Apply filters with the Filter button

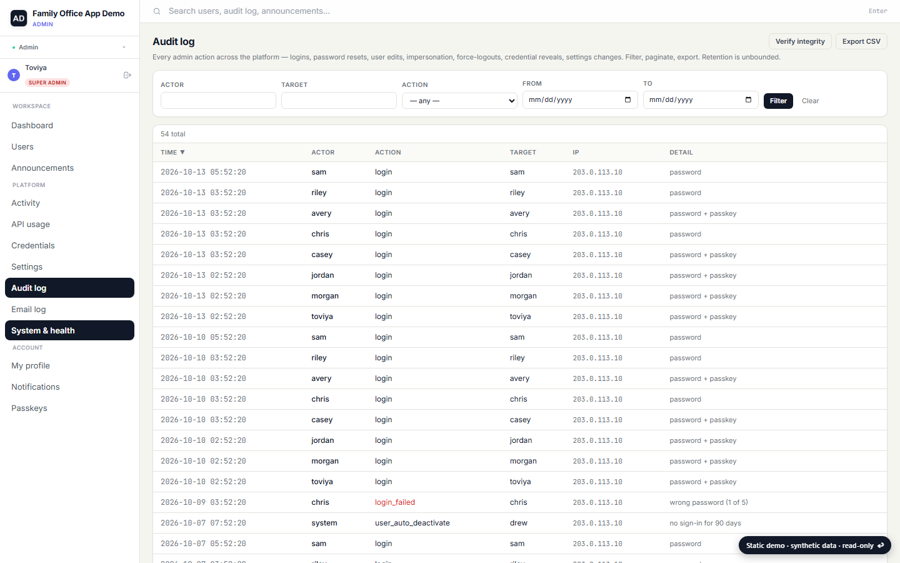(x=778, y=100)
